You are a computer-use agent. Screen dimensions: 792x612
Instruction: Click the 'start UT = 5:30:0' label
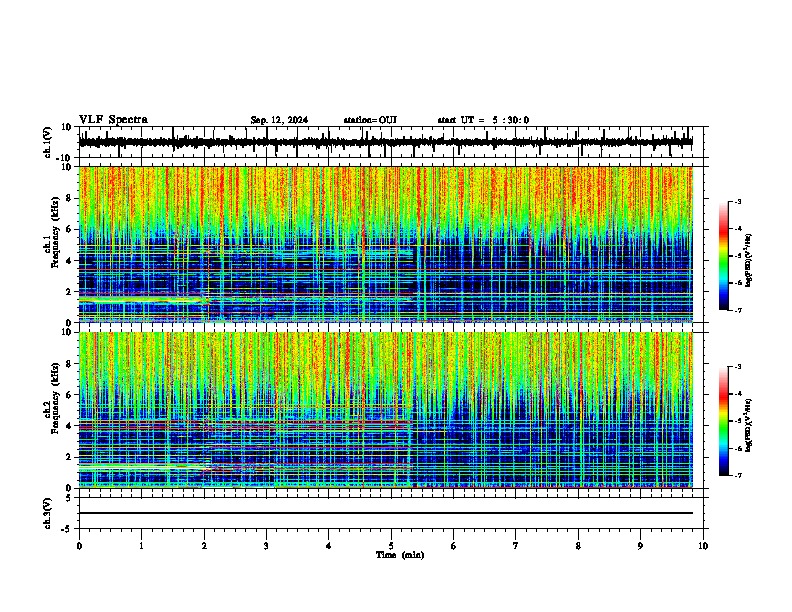(x=483, y=120)
